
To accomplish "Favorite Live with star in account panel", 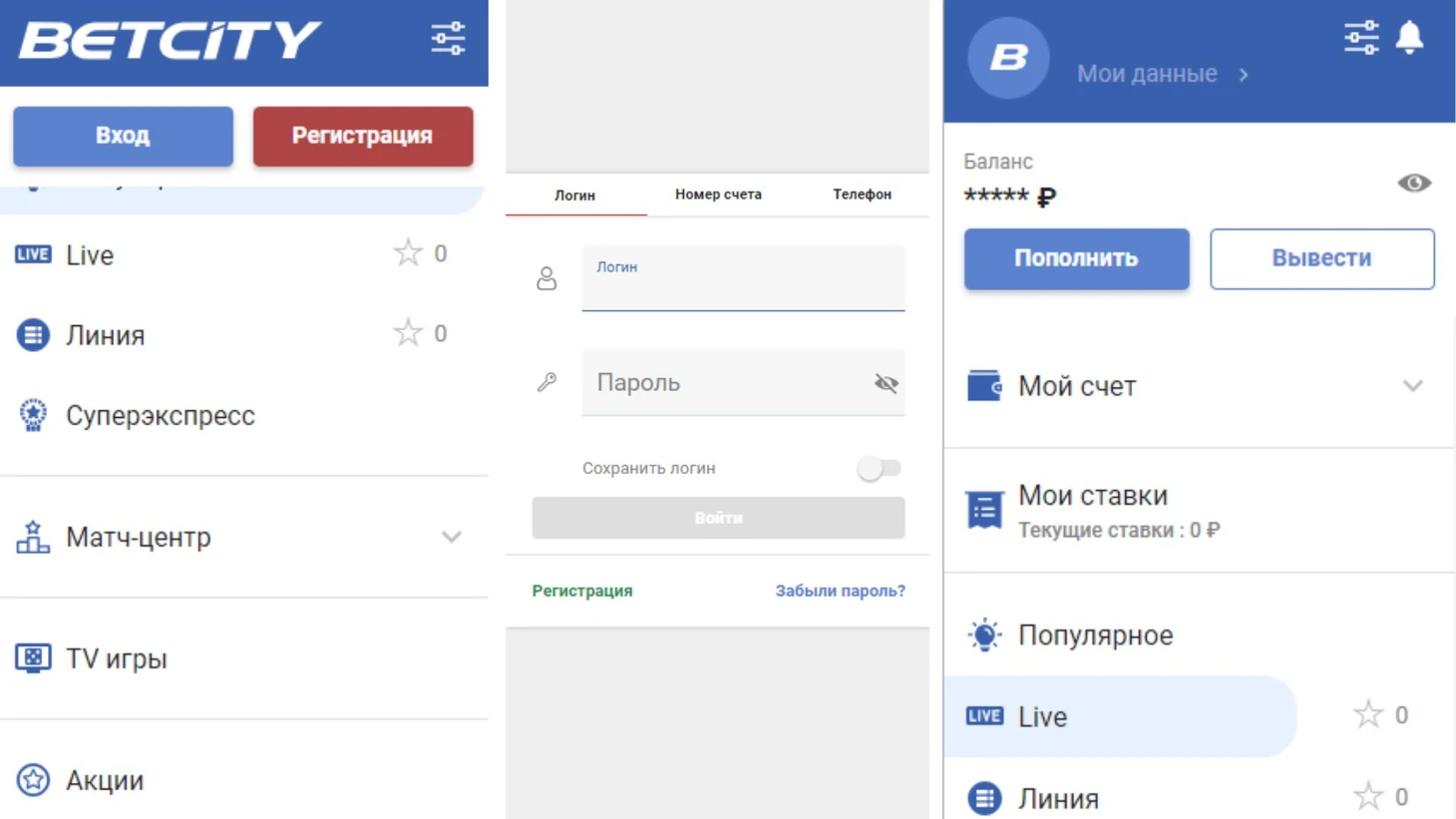I will click(1368, 714).
